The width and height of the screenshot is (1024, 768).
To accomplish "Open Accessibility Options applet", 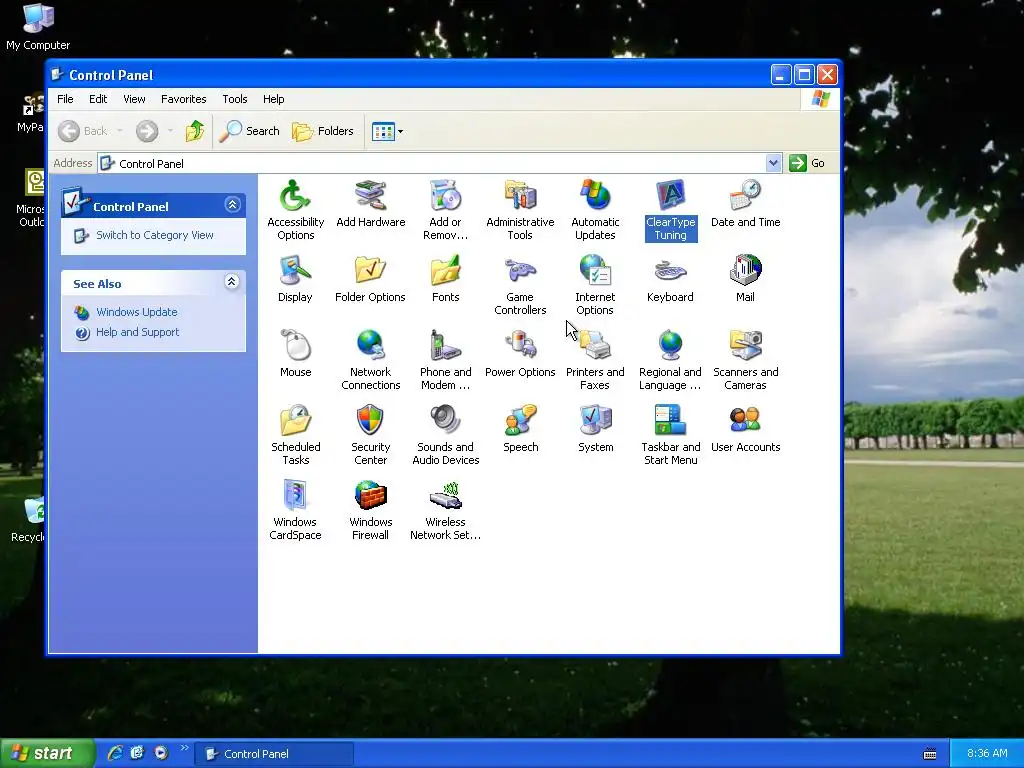I will [295, 209].
